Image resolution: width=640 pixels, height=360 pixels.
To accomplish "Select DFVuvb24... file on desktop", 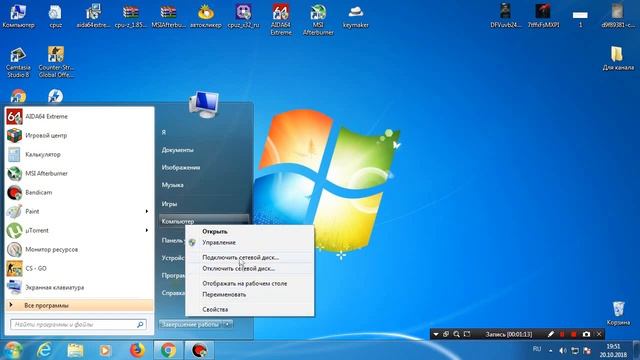I will tap(505, 16).
